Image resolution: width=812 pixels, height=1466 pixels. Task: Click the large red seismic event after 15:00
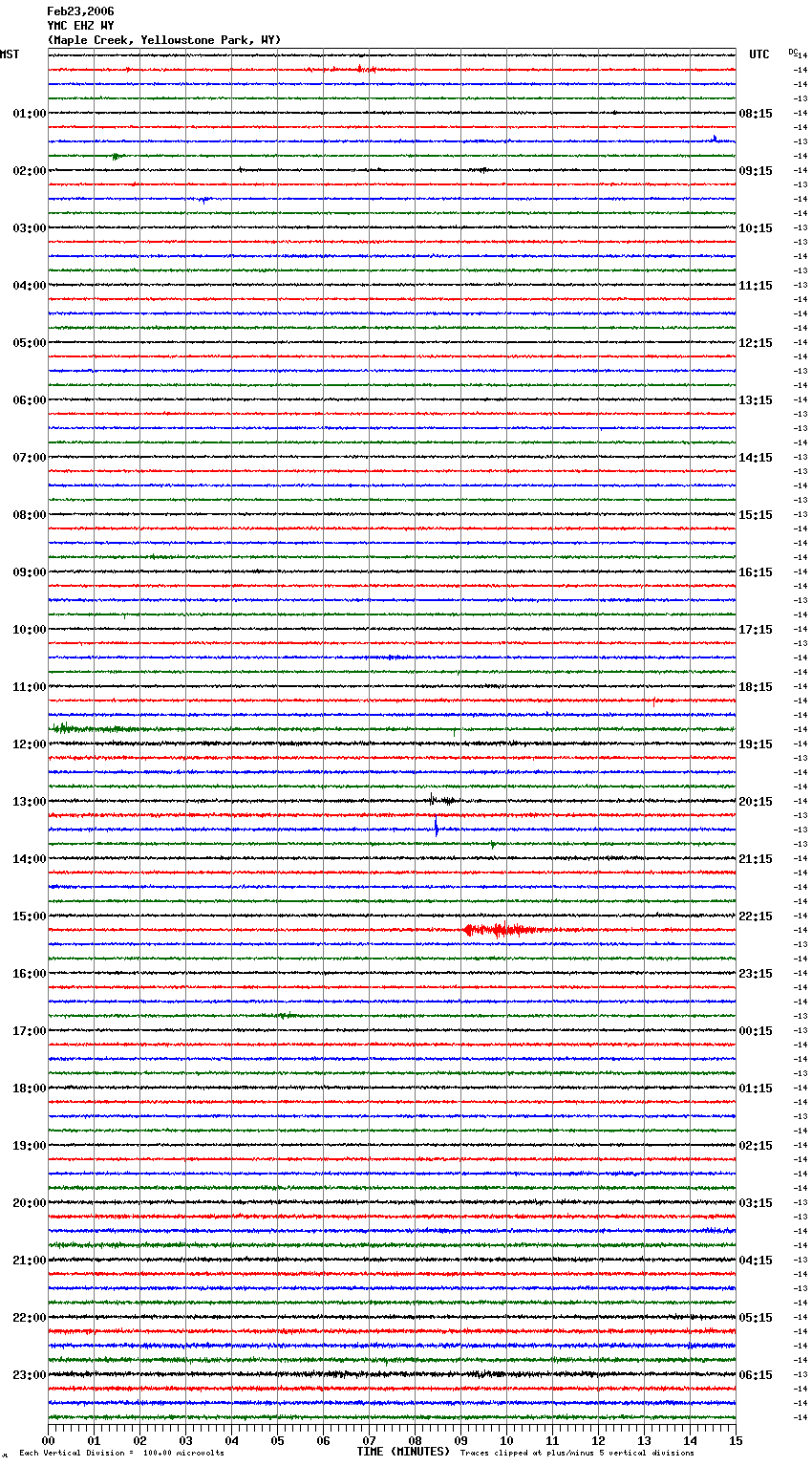pos(506,930)
